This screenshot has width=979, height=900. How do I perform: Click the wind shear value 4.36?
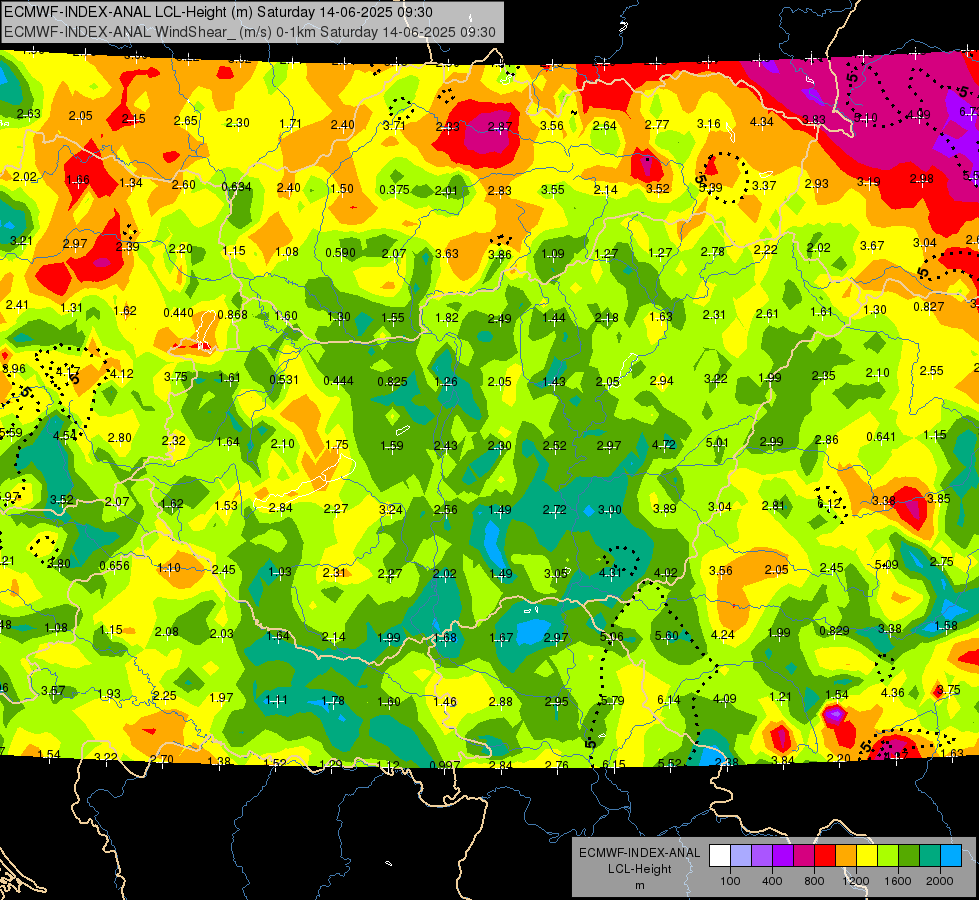[892, 692]
